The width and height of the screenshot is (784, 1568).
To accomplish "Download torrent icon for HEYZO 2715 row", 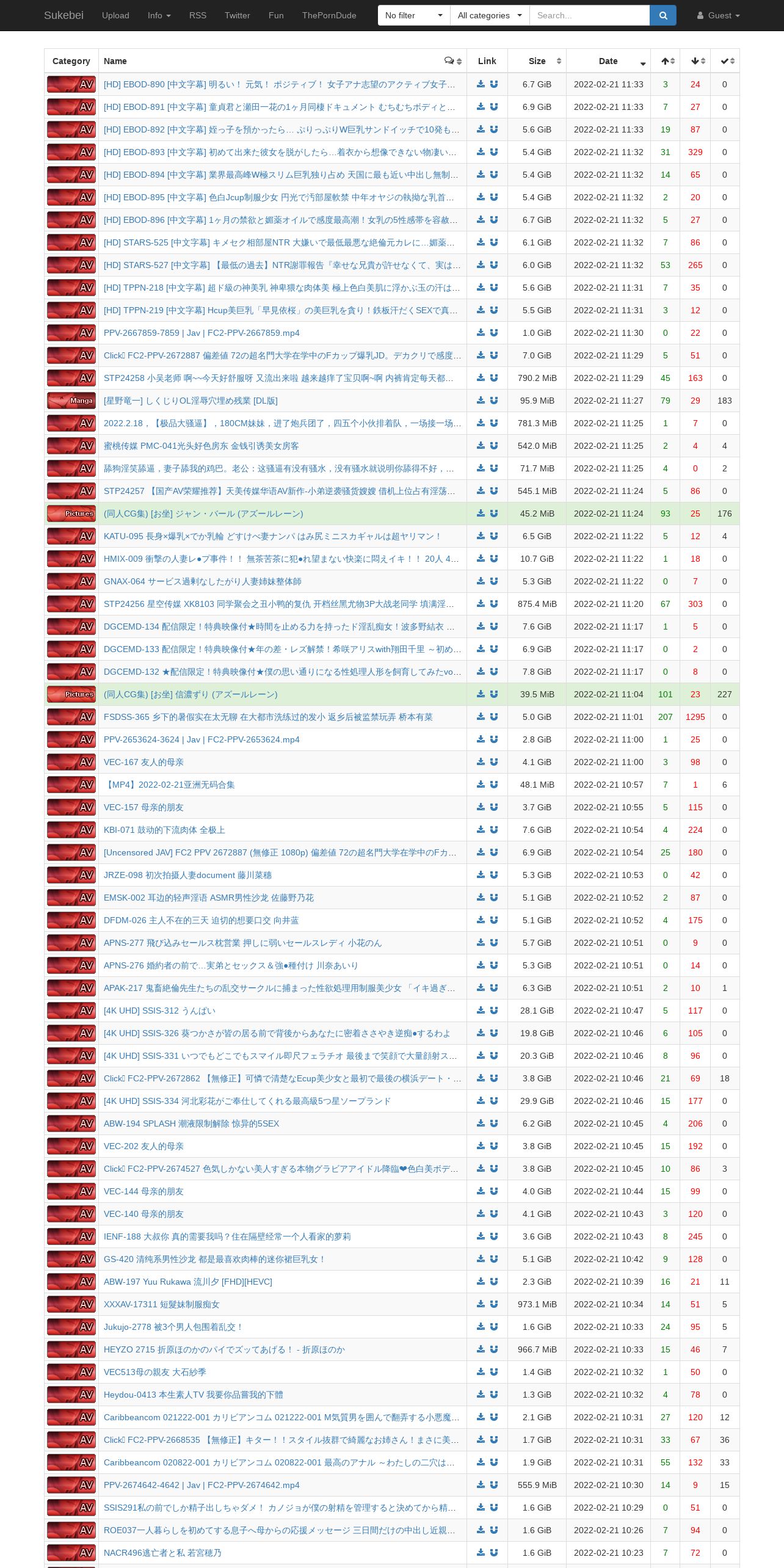I will coord(481,1349).
